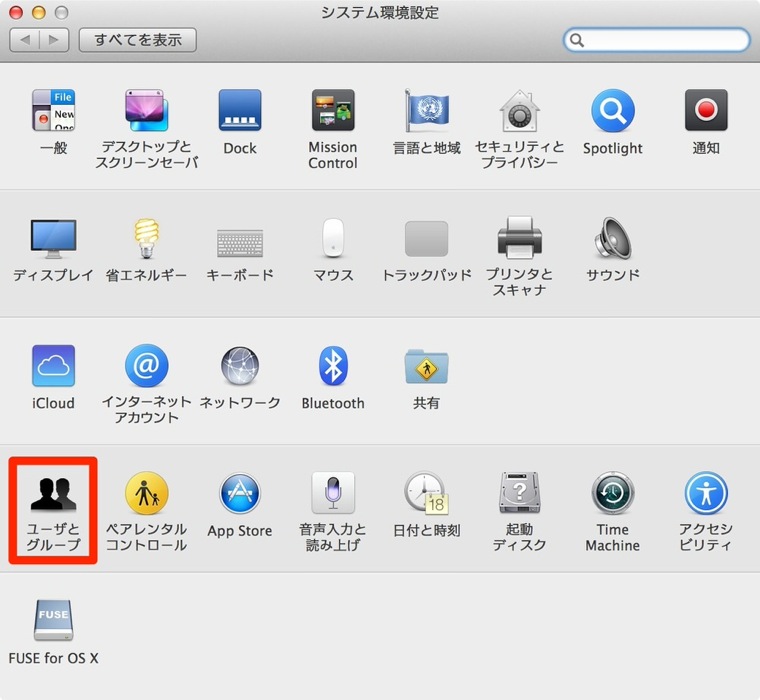
Task: Click the magnifier icon in search field
Action: click(x=576, y=40)
